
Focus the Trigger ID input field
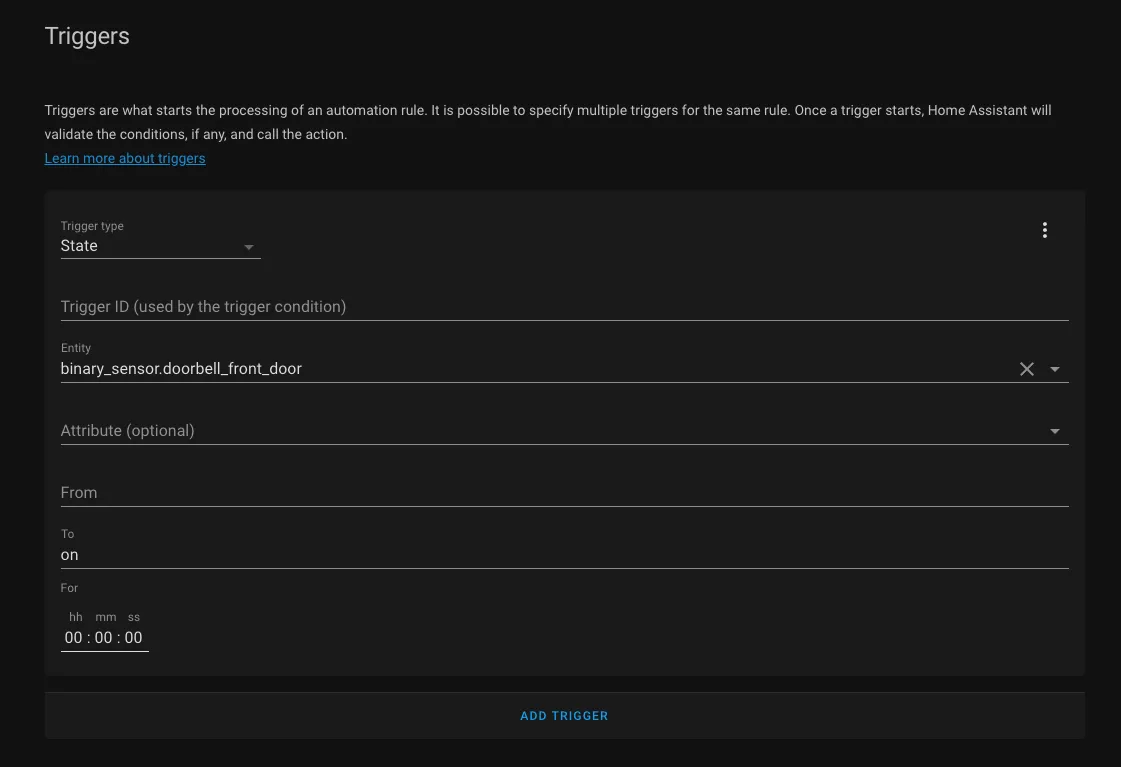(400, 306)
